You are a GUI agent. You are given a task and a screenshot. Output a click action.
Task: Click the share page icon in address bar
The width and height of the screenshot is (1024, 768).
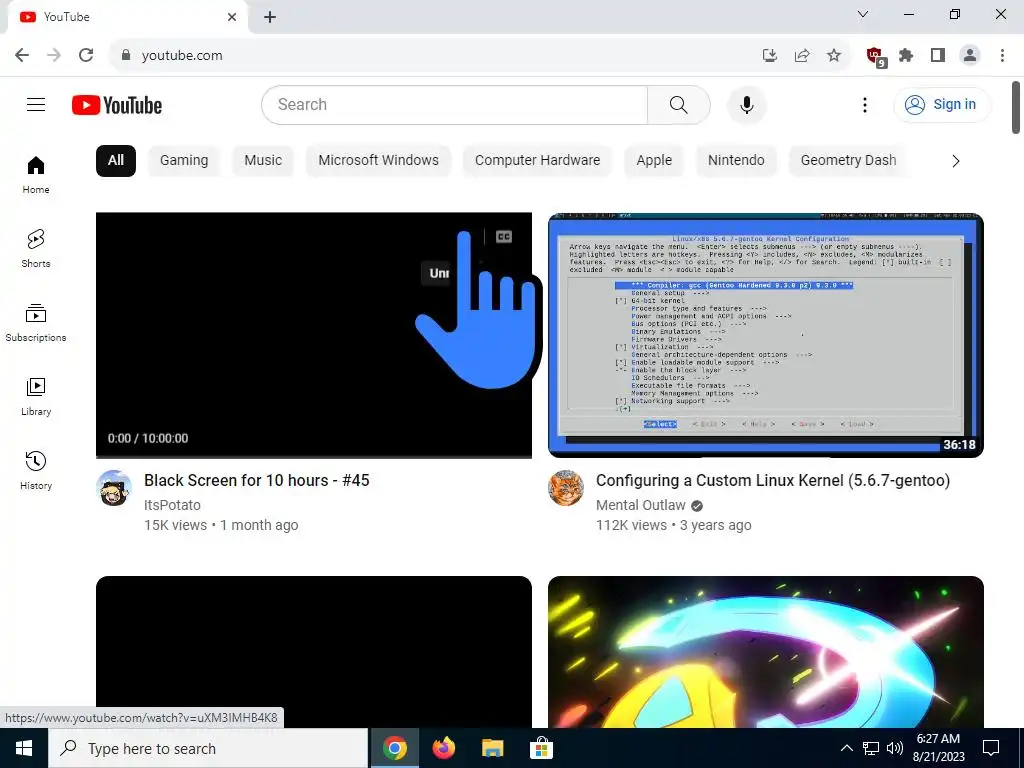pyautogui.click(x=802, y=56)
